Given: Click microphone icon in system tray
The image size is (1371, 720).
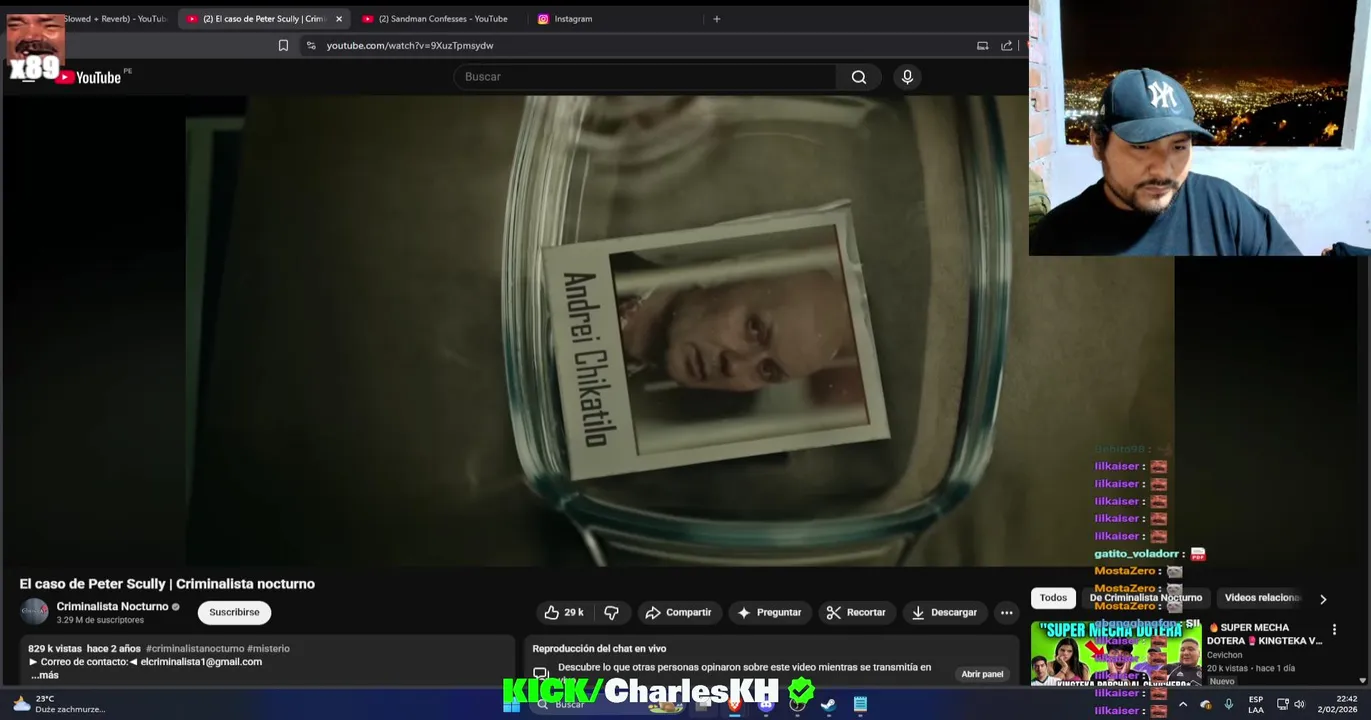Looking at the screenshot, I should [1228, 704].
